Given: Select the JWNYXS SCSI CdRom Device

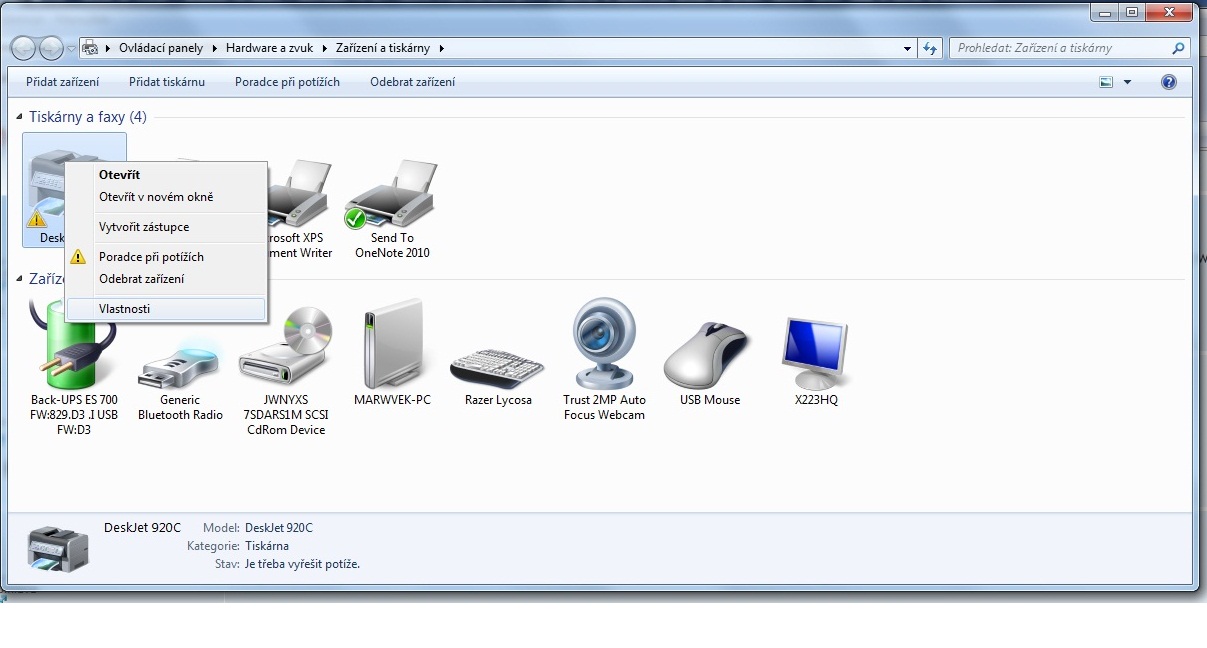Looking at the screenshot, I should point(286,372).
